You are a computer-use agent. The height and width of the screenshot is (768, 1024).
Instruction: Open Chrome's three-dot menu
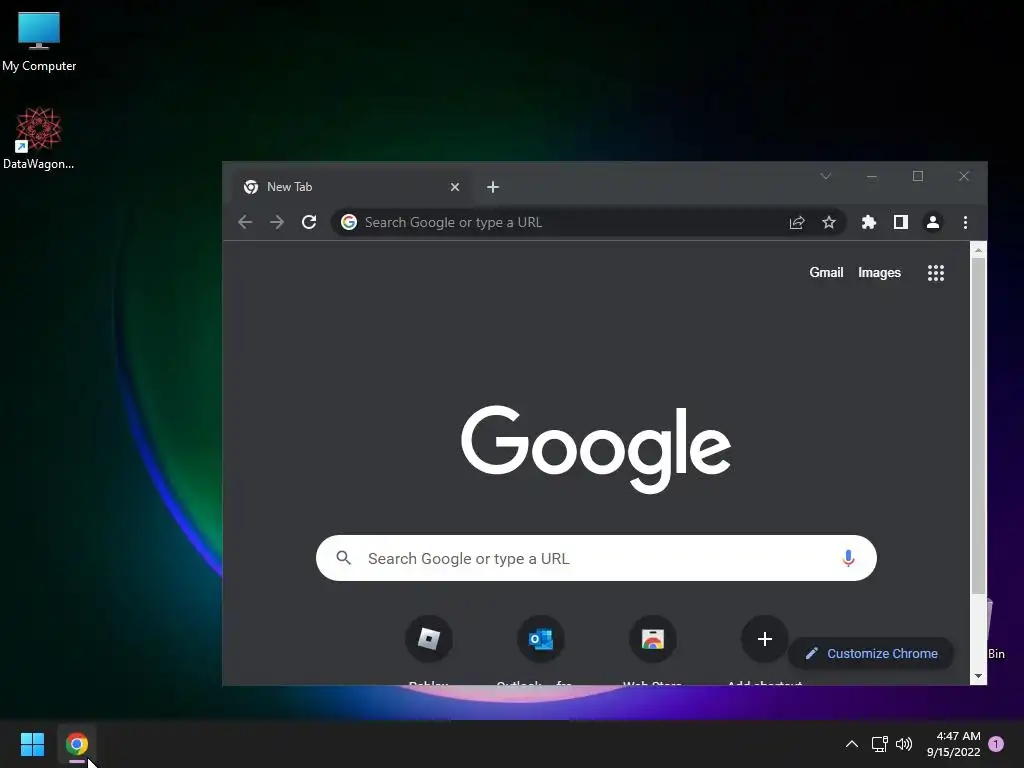(965, 223)
